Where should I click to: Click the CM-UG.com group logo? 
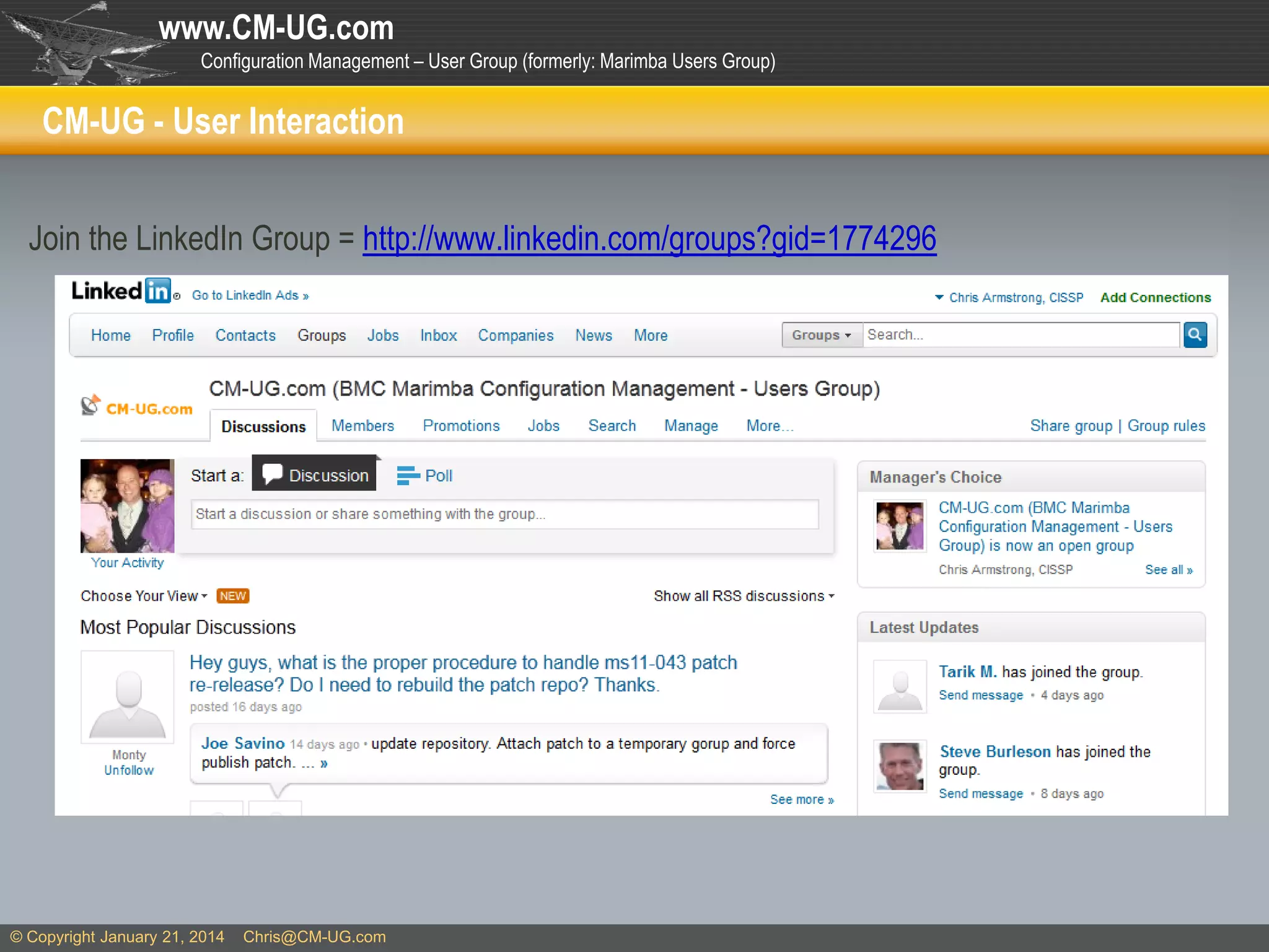(x=137, y=406)
